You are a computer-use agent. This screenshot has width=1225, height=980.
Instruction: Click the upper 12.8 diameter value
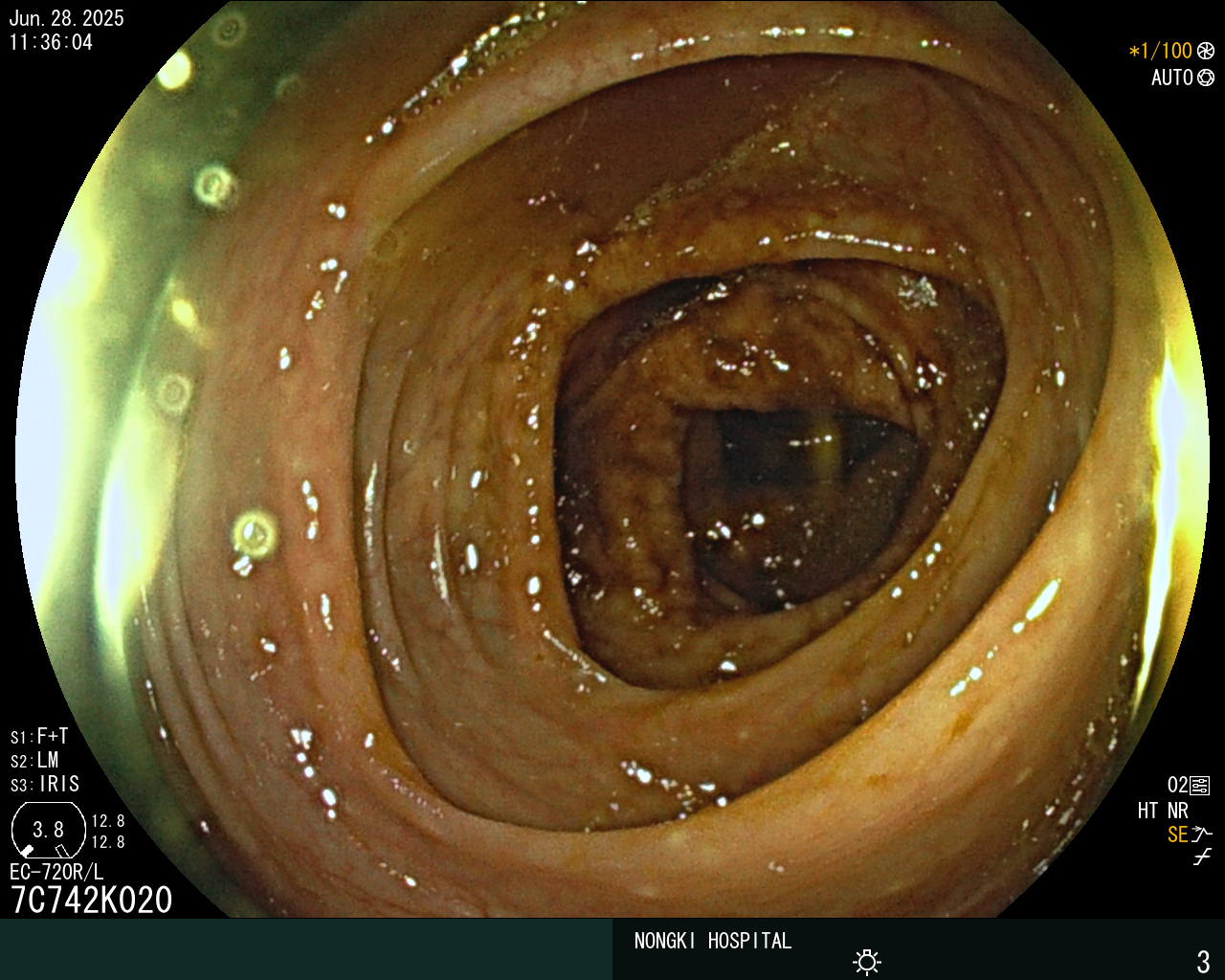tap(108, 821)
